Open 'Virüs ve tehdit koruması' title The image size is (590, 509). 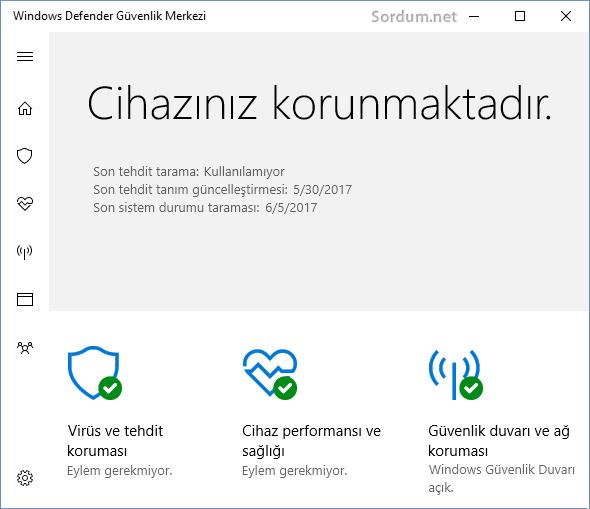(115, 441)
